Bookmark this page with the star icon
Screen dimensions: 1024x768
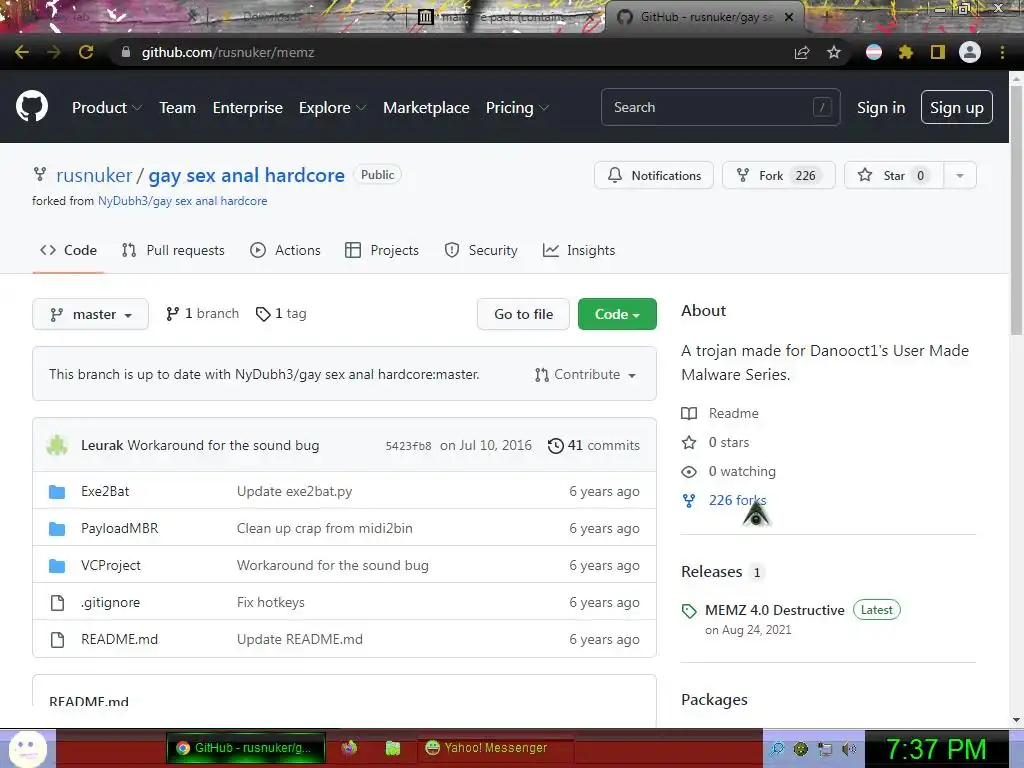click(834, 52)
